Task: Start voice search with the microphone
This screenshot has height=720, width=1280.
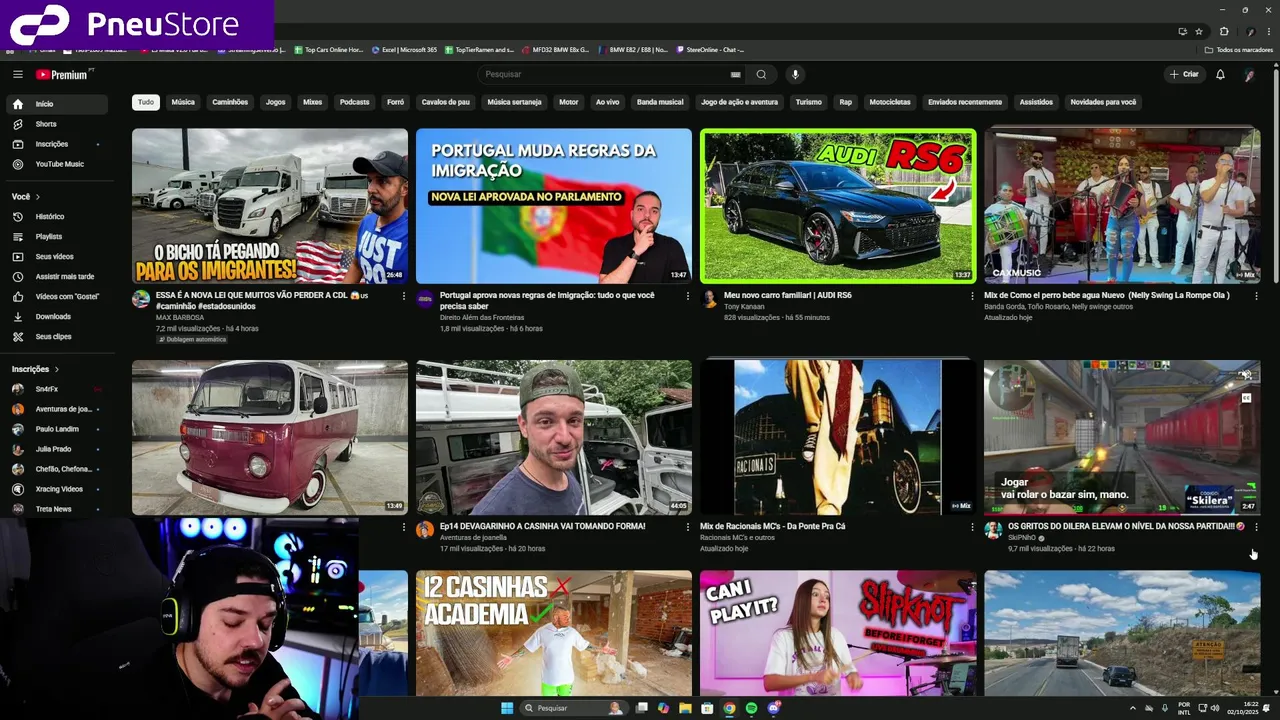Action: (795, 74)
